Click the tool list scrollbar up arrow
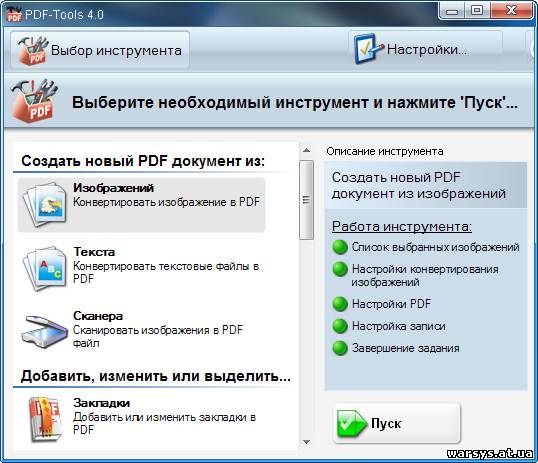 306,150
